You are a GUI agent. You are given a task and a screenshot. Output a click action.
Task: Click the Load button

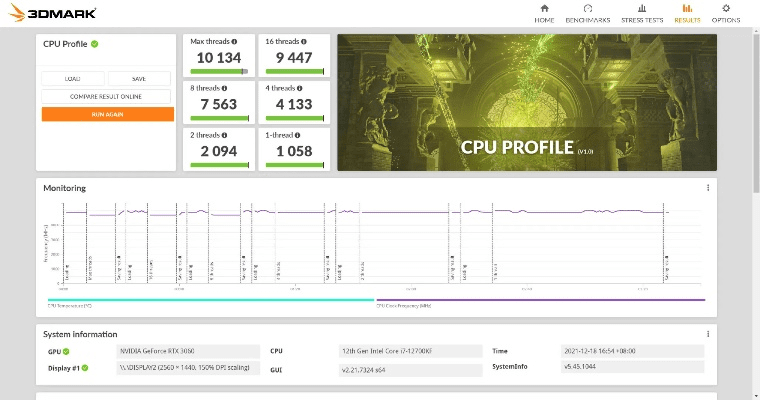[x=73, y=79]
